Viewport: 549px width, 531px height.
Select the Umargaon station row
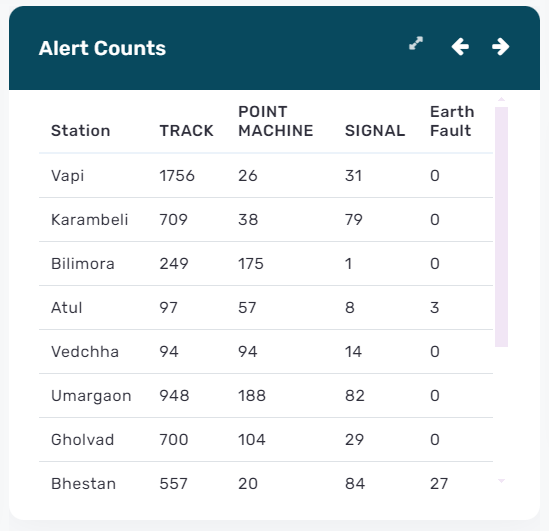(266, 396)
